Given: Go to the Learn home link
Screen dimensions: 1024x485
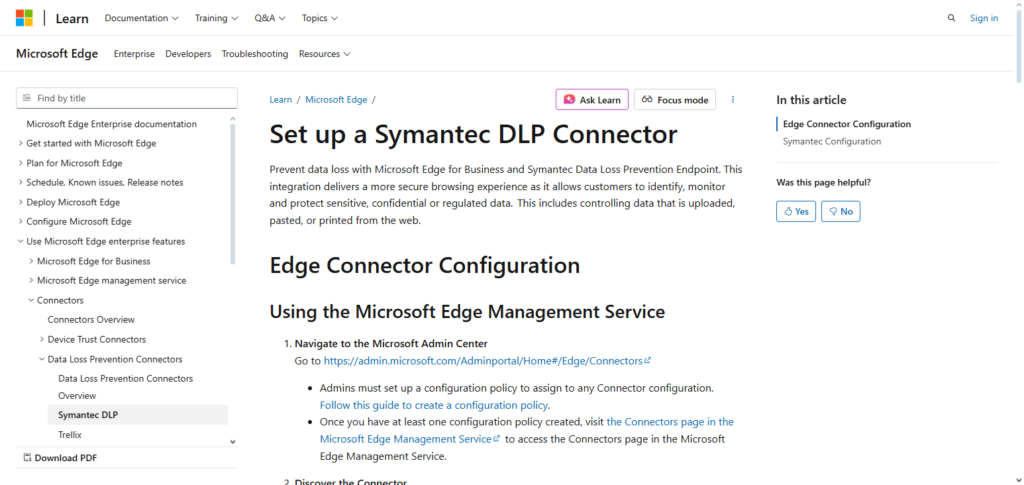Looking at the screenshot, I should click(72, 18).
